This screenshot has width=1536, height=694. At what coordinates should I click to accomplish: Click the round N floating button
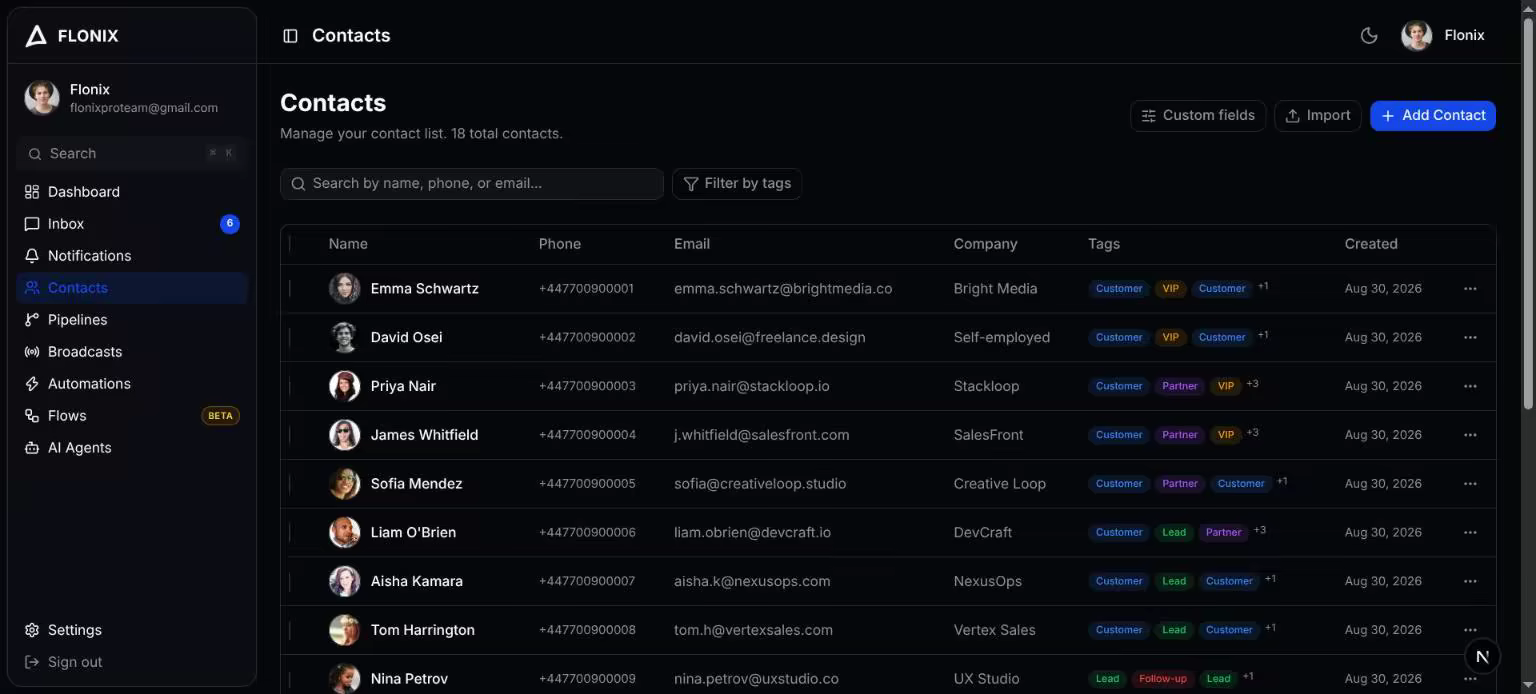[x=1482, y=656]
